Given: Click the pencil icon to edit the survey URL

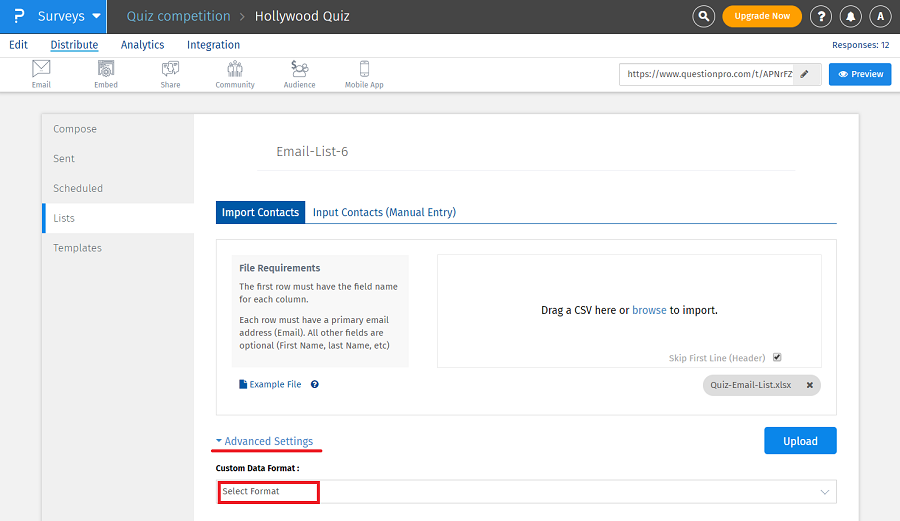Looking at the screenshot, I should coord(806,74).
